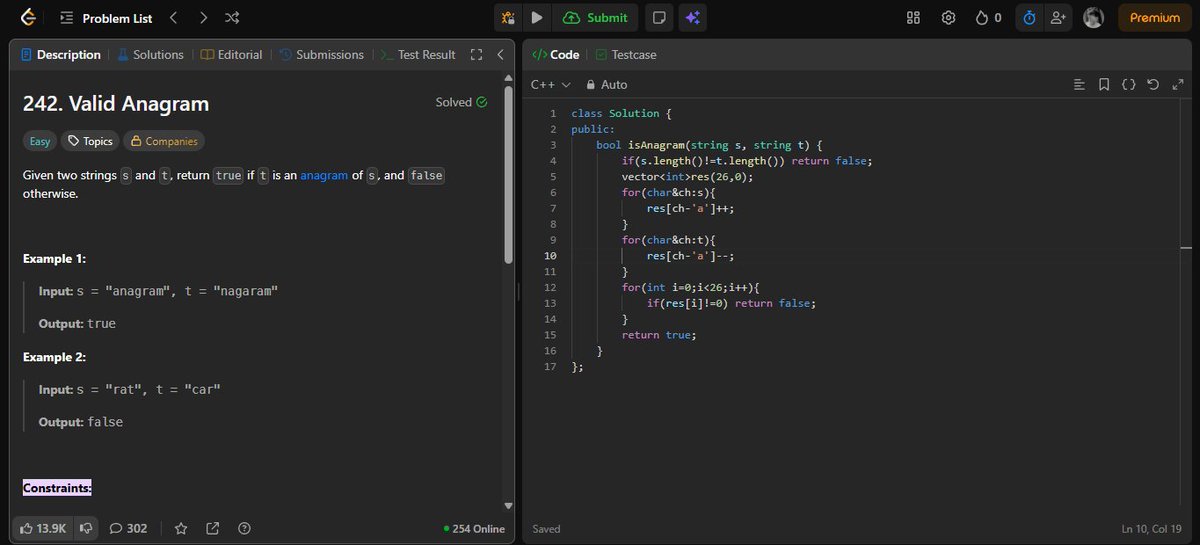Image resolution: width=1200 pixels, height=545 pixels.
Task: Switch to the Solutions tab
Action: [x=151, y=55]
